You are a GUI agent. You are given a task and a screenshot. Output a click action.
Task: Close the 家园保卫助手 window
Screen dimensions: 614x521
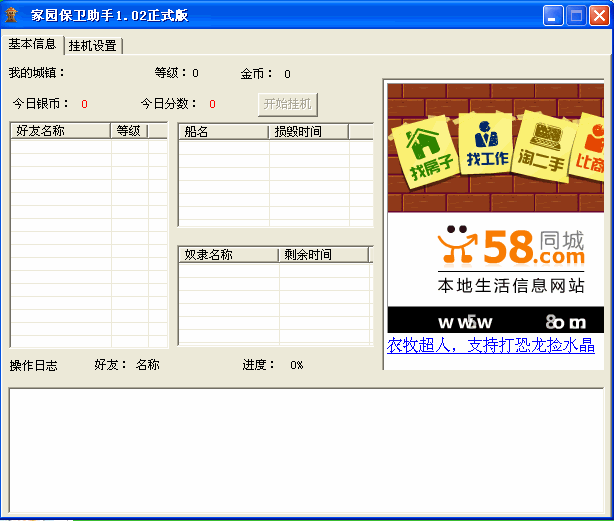pyautogui.click(x=599, y=16)
